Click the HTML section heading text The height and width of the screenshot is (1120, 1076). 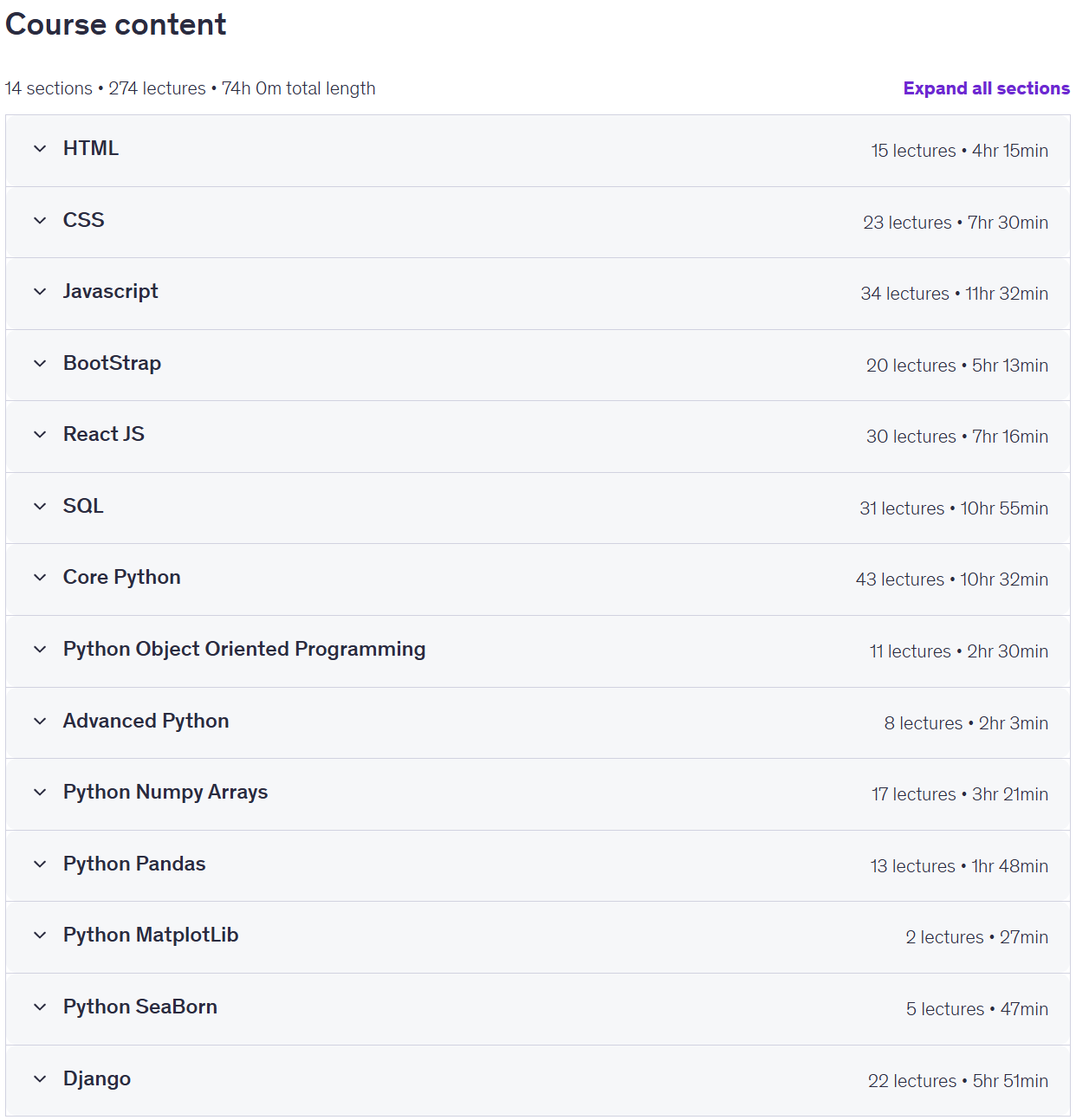click(x=91, y=148)
